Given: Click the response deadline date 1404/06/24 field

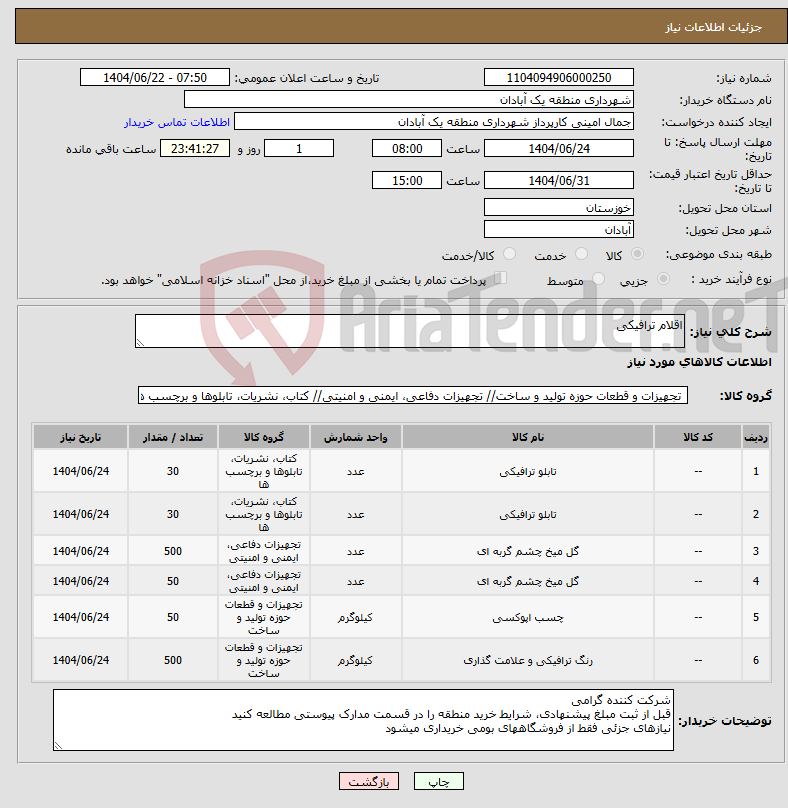Looking at the screenshot, I should coord(559,148).
